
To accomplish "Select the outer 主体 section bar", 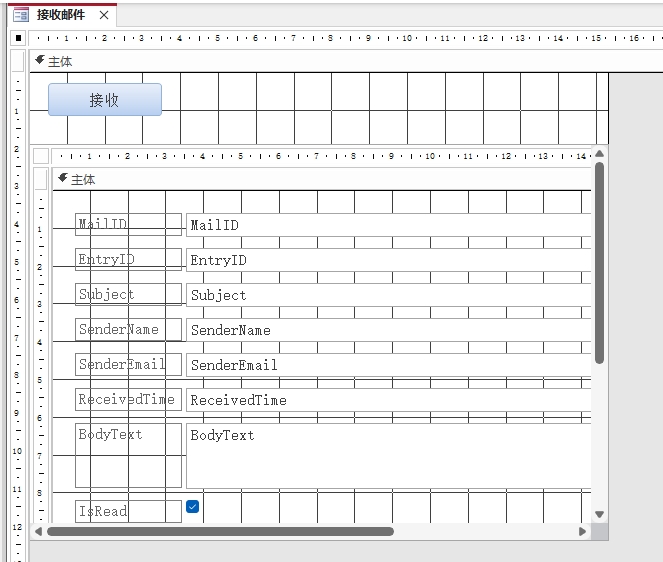I will pos(346,61).
